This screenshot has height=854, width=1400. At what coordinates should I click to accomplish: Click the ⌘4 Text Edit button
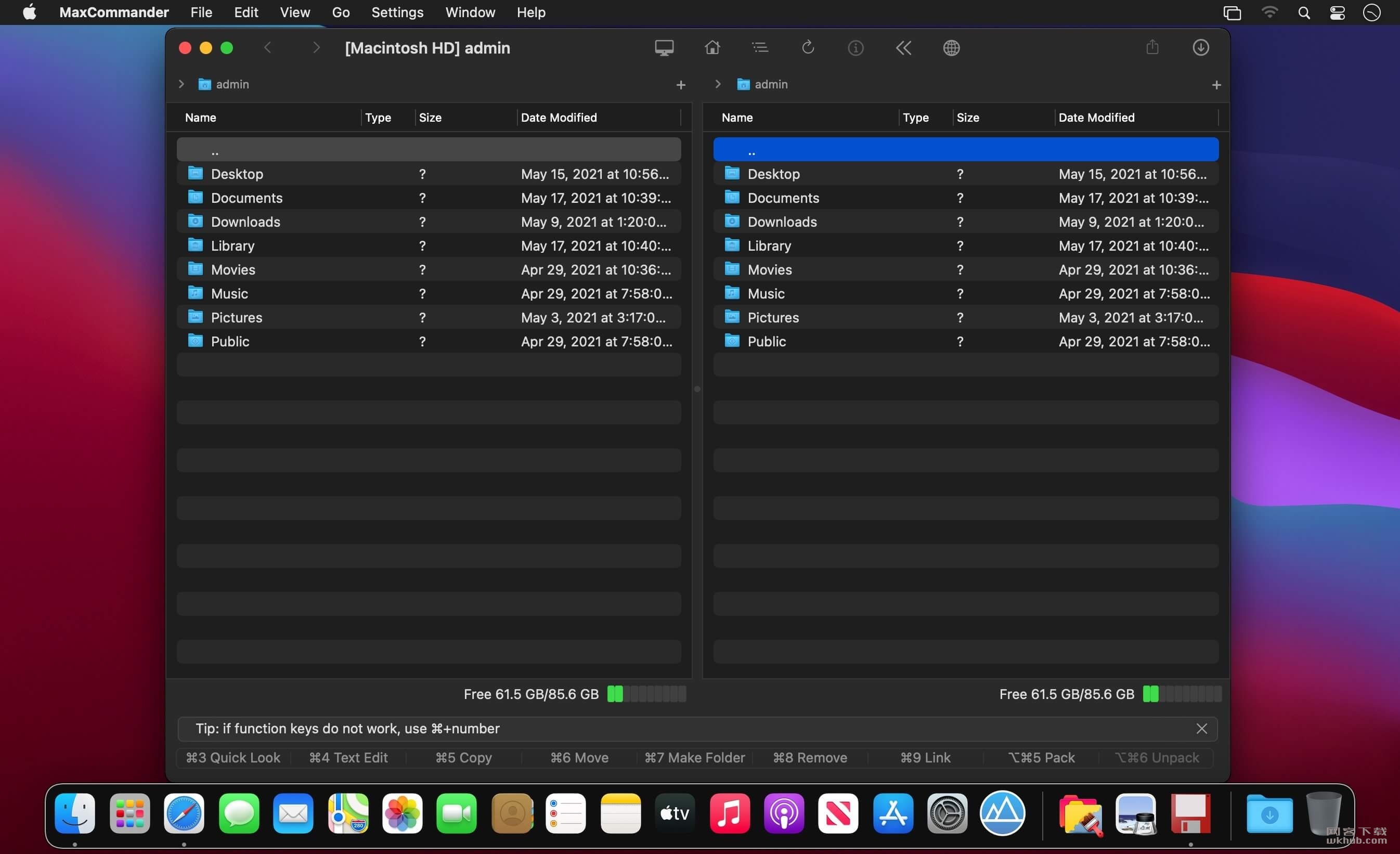pyautogui.click(x=348, y=757)
